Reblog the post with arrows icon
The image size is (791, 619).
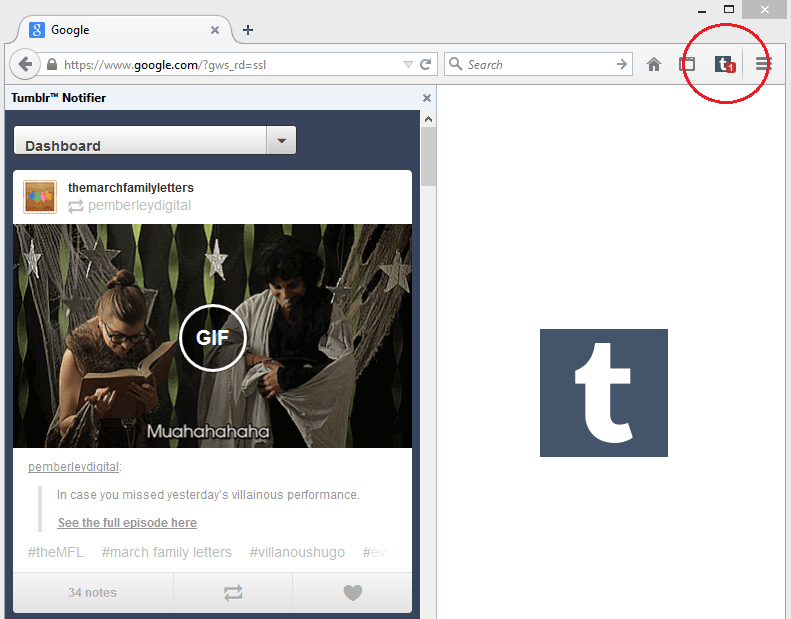(233, 592)
